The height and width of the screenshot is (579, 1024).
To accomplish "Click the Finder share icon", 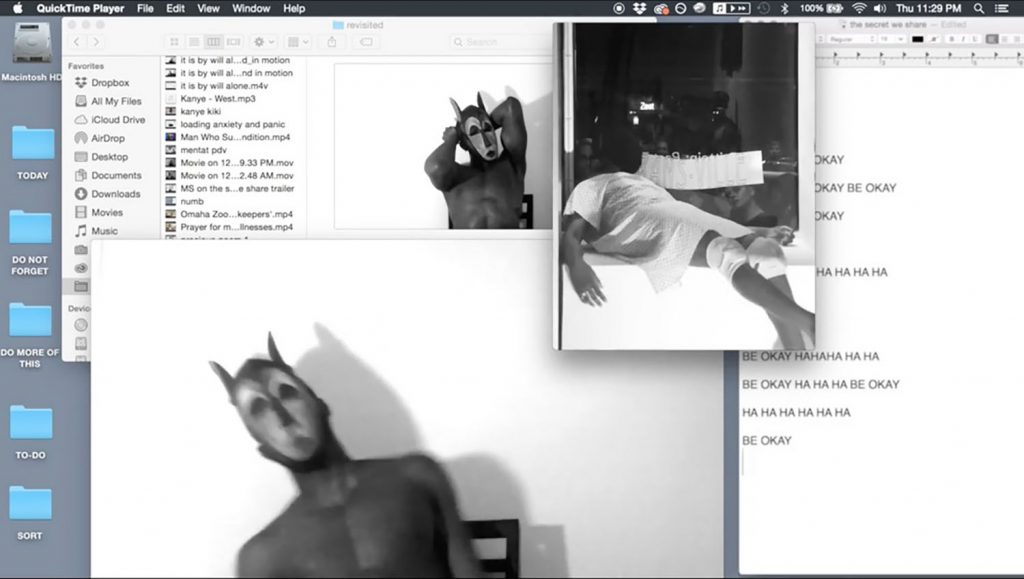I will click(331, 42).
